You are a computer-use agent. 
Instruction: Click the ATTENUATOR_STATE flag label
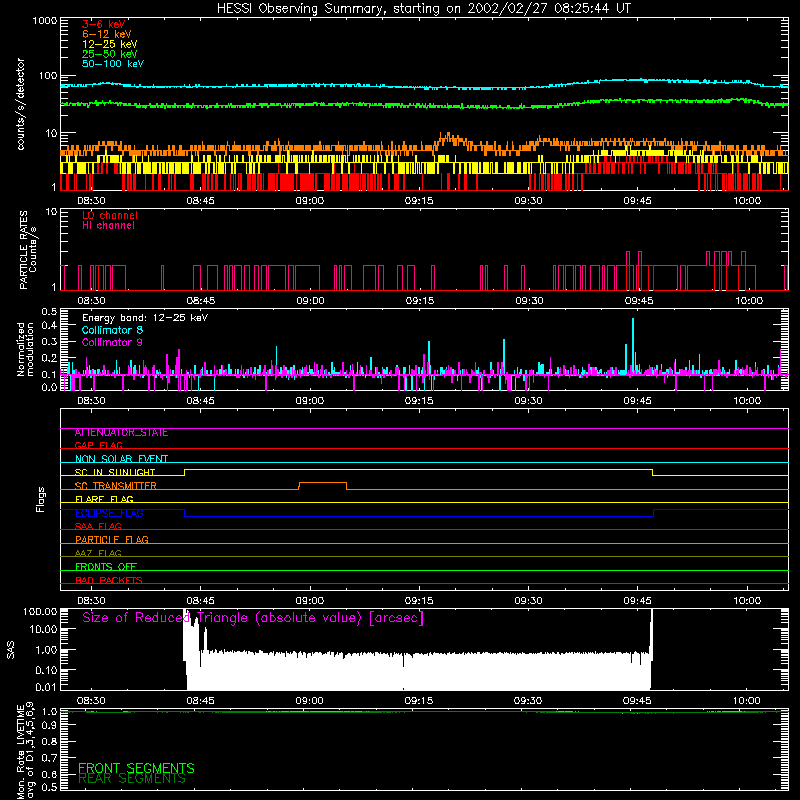pos(121,433)
